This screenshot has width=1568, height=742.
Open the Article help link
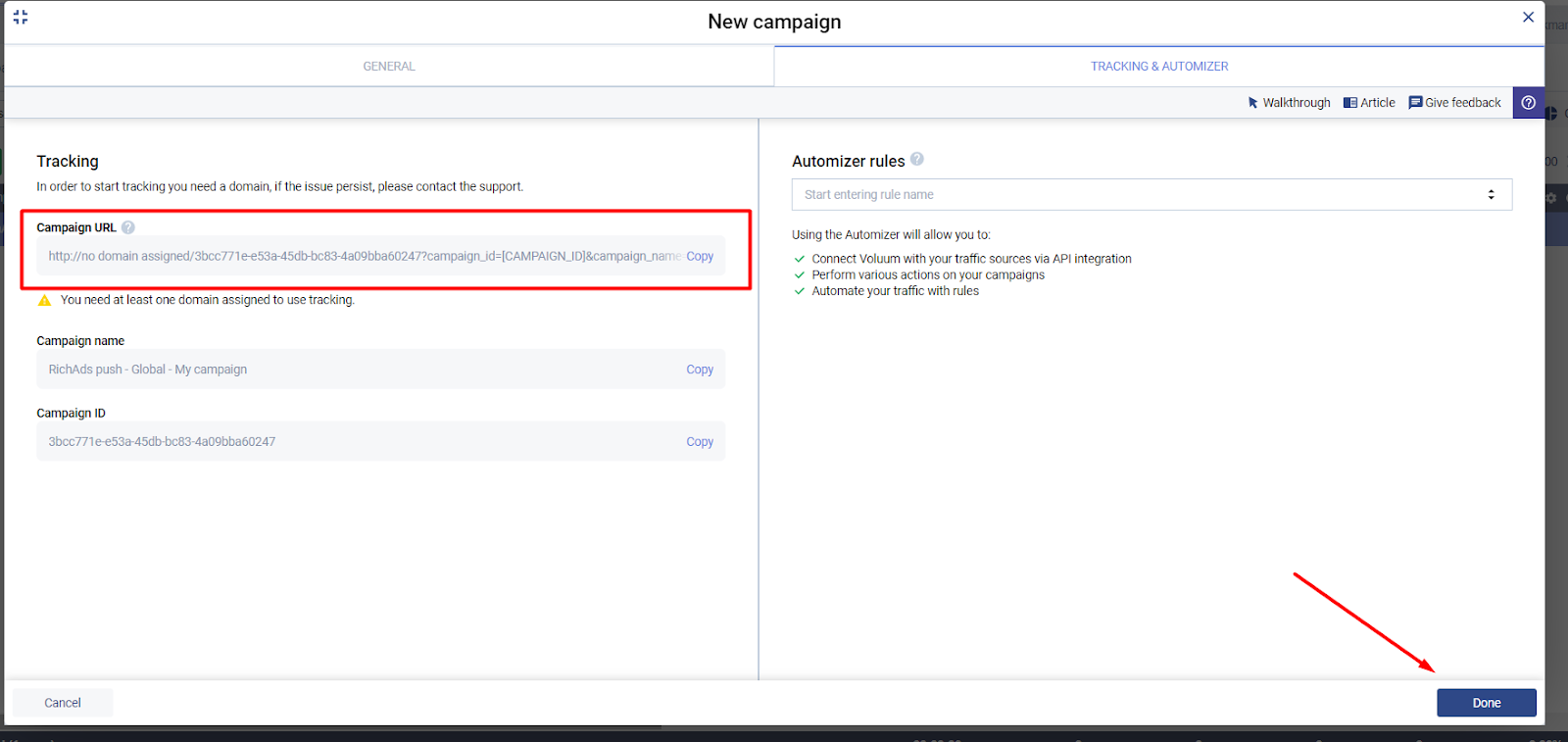pyautogui.click(x=1369, y=103)
